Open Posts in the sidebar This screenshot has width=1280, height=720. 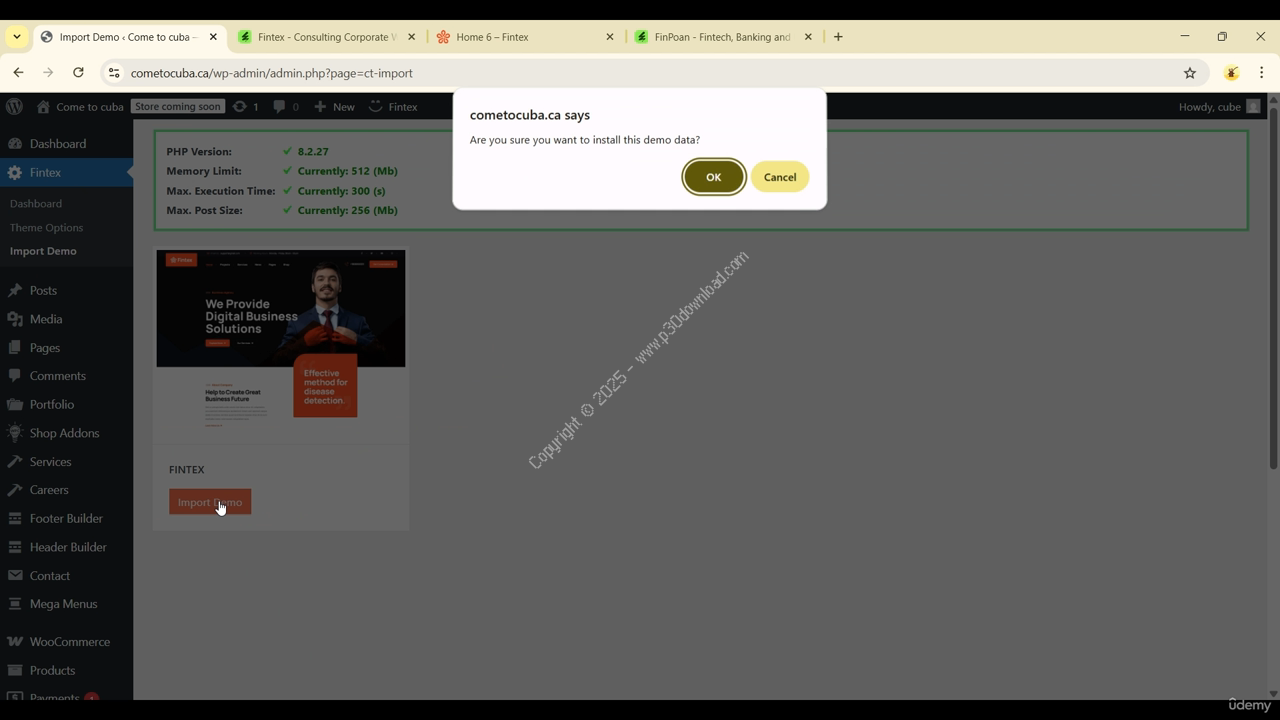coord(66,290)
